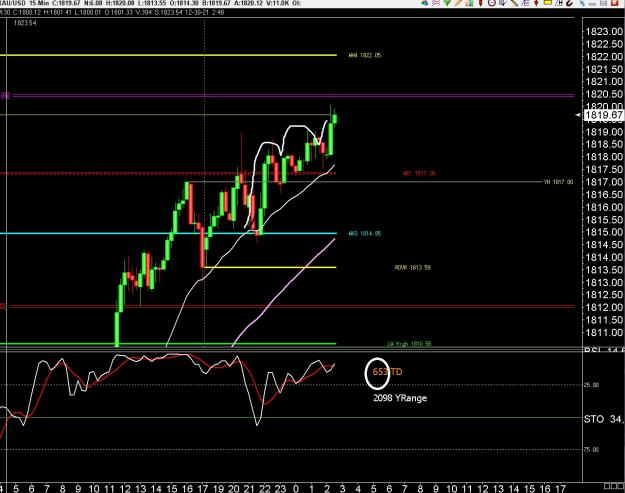Click the red circular clock toolbar icon
The image size is (625, 493).
[491, 3]
